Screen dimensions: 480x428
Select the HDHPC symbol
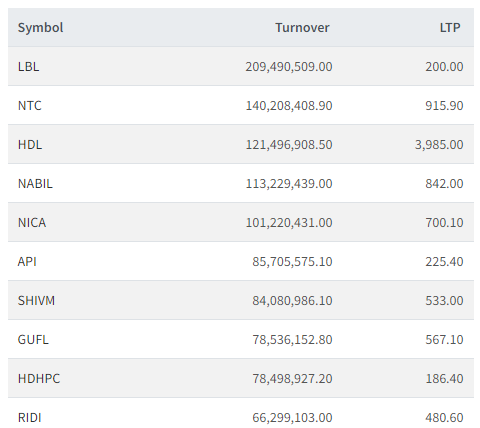39,379
